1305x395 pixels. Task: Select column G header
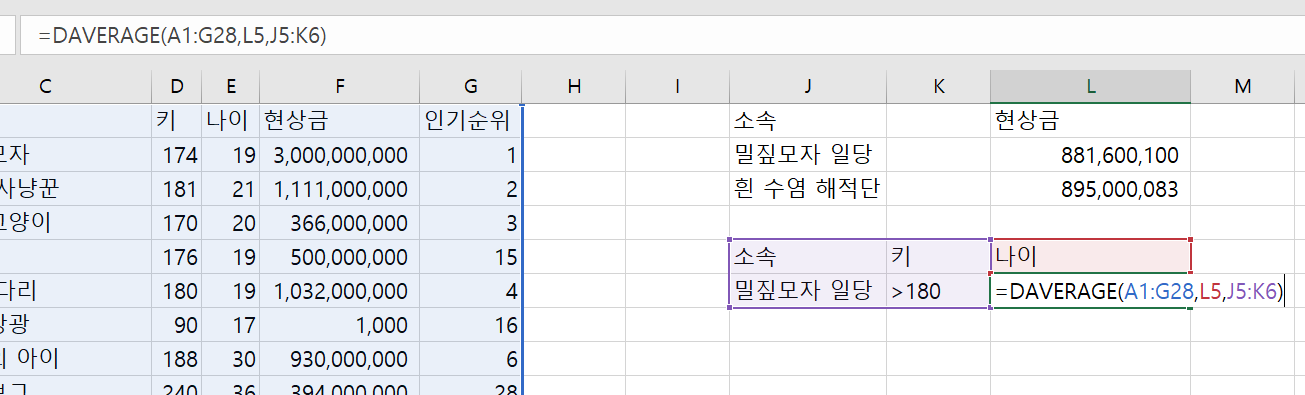coord(470,87)
